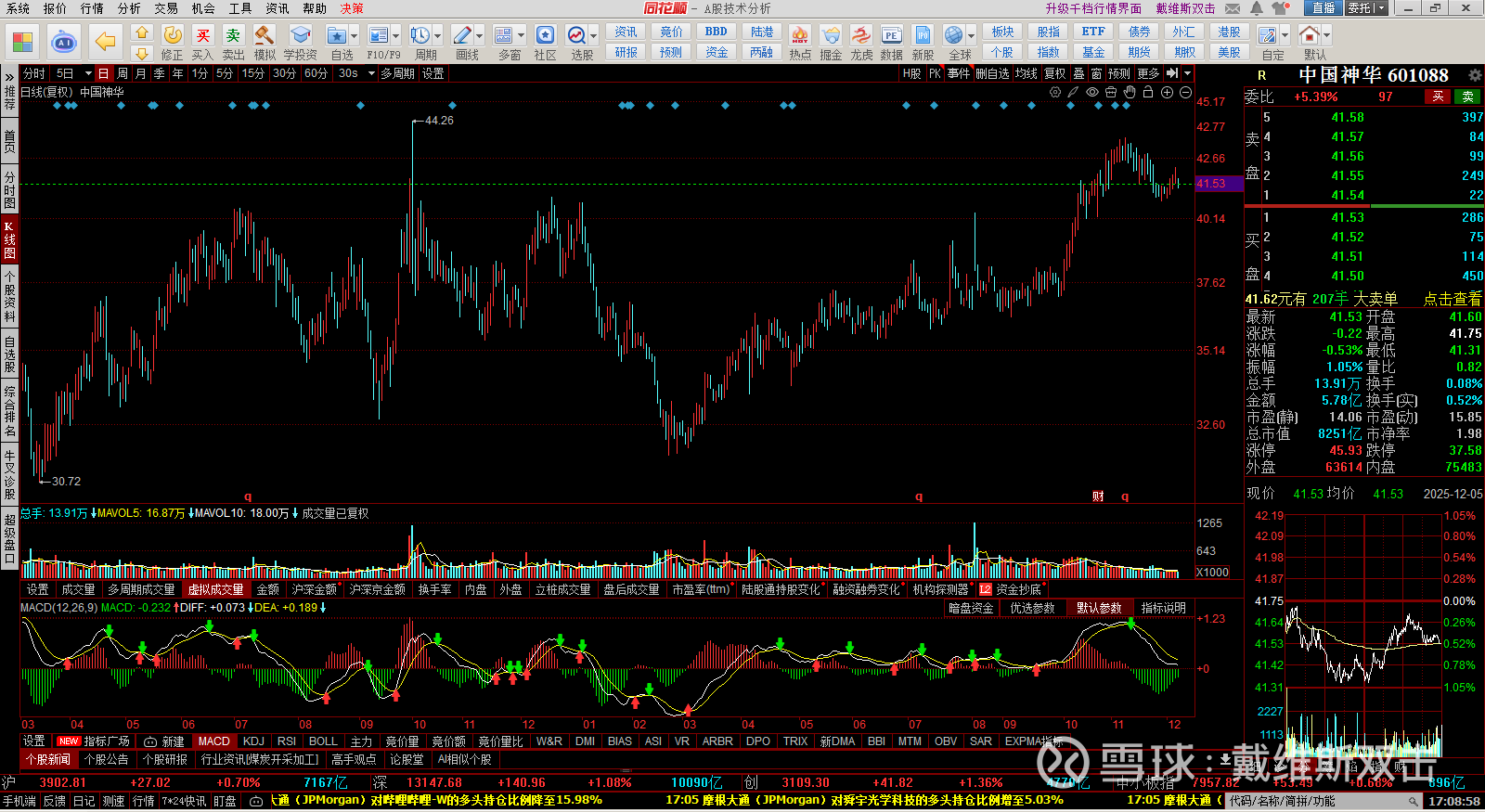1485x812 pixels.
Task: Toggle 复权 price adjustment on chart
Action: (x=1055, y=73)
